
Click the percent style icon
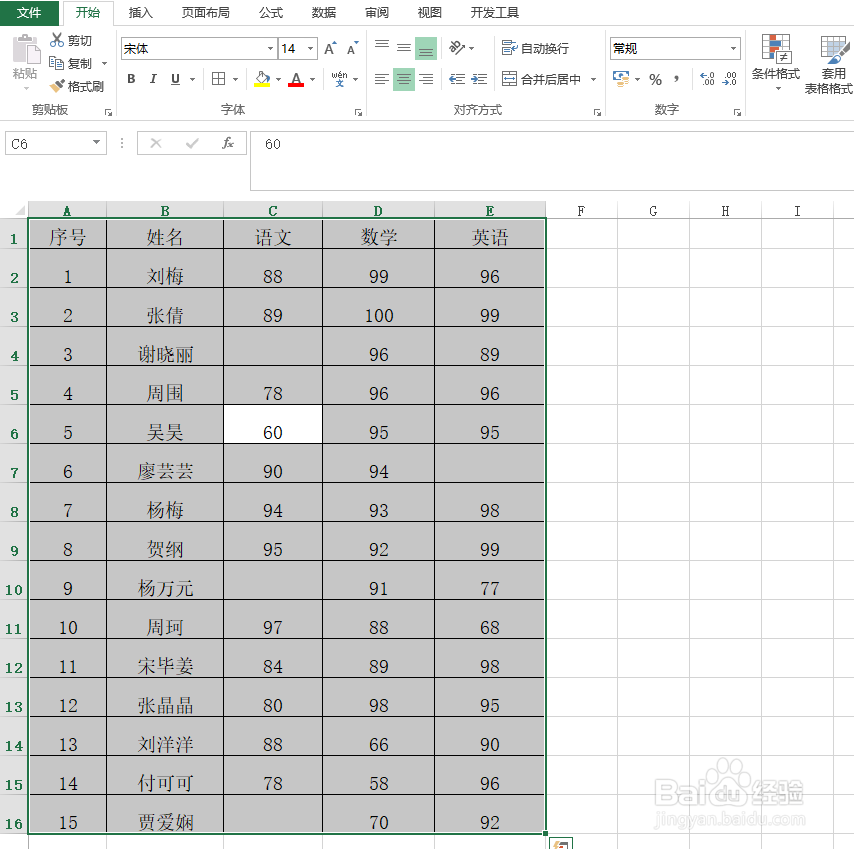pos(655,80)
